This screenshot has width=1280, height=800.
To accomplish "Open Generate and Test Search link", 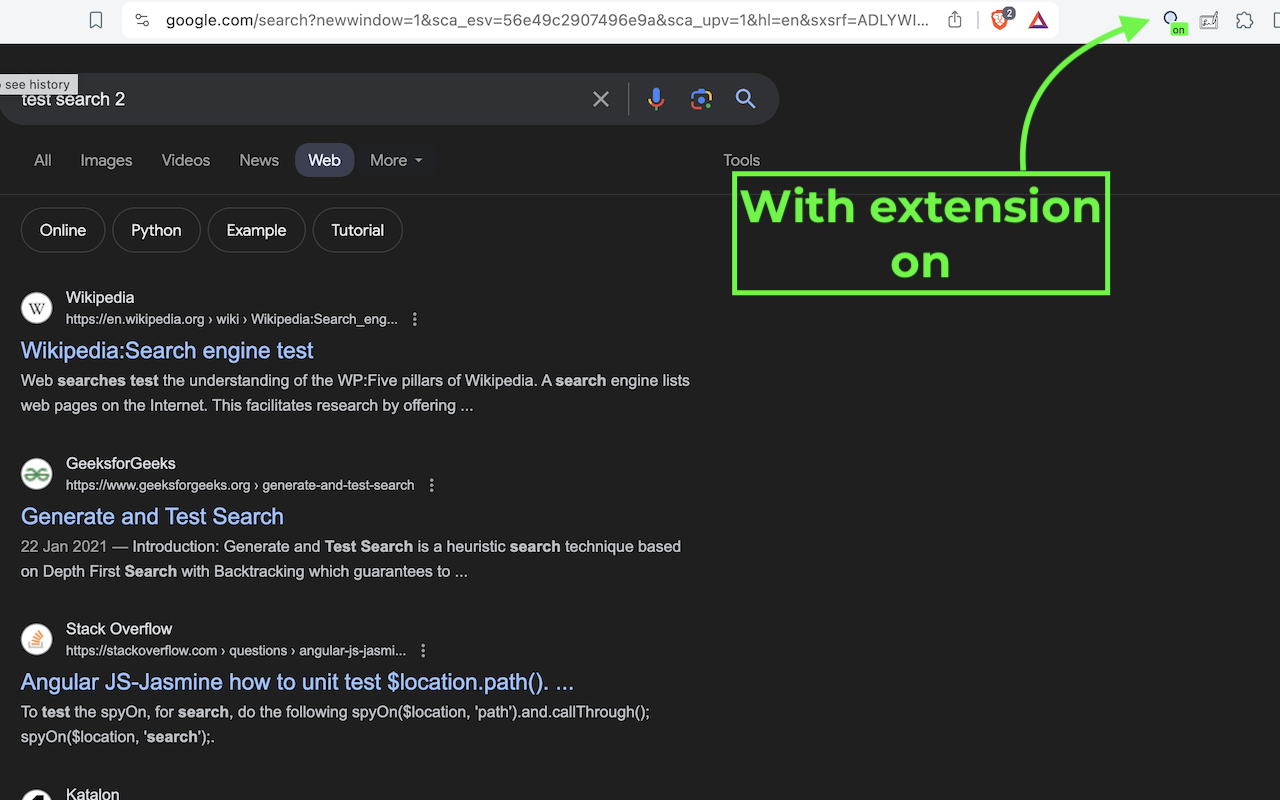I will (x=152, y=517).
